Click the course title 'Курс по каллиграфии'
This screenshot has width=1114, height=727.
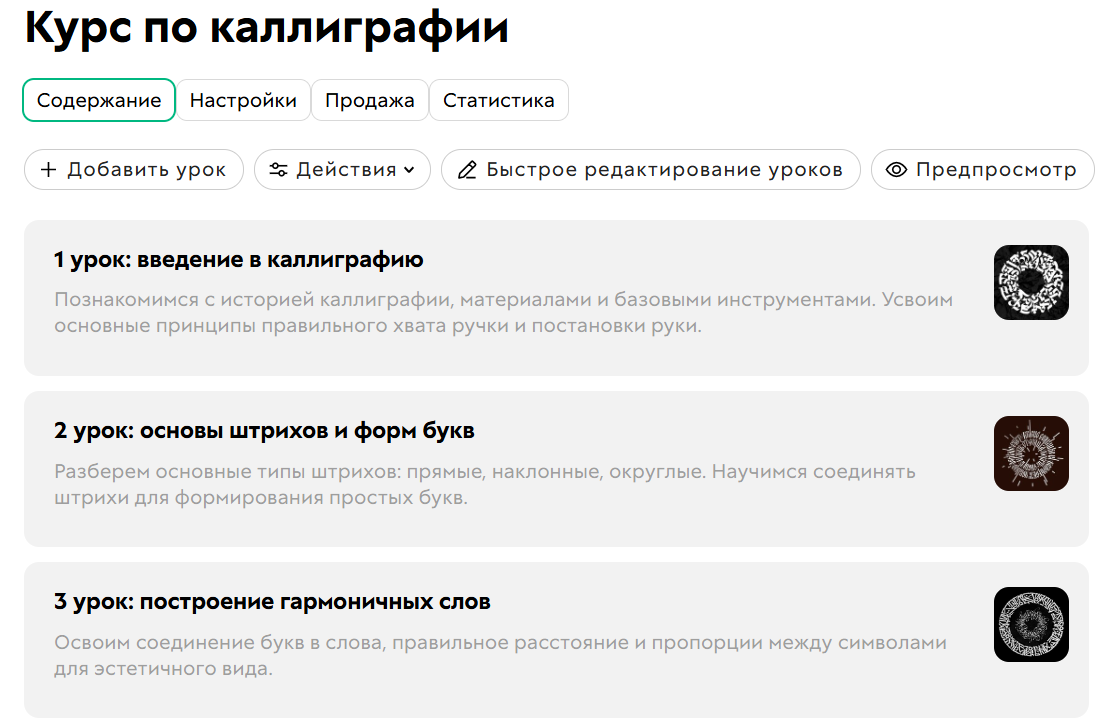[265, 28]
